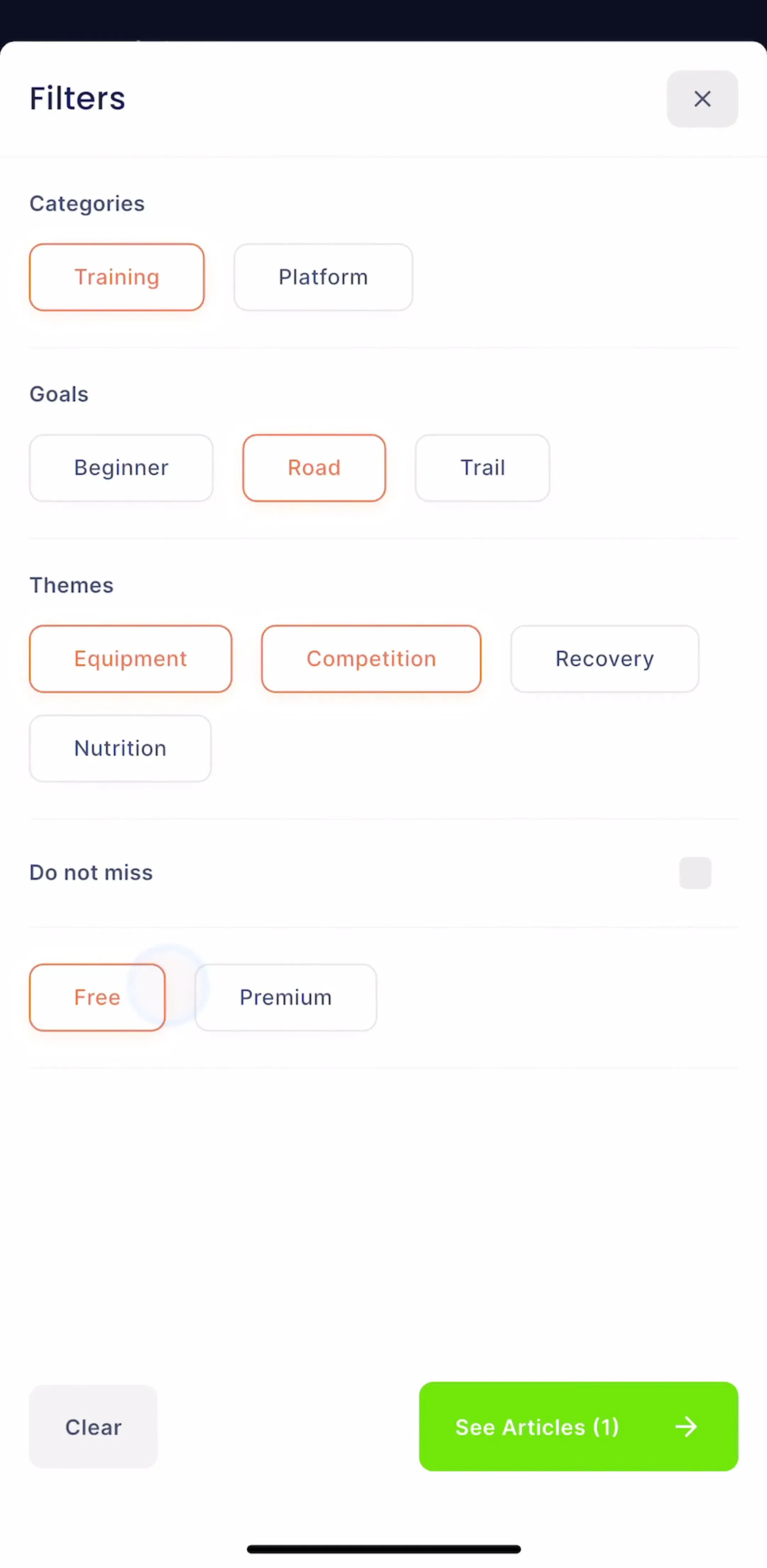
Task: Disable the Equipment theme filter
Action: click(130, 659)
